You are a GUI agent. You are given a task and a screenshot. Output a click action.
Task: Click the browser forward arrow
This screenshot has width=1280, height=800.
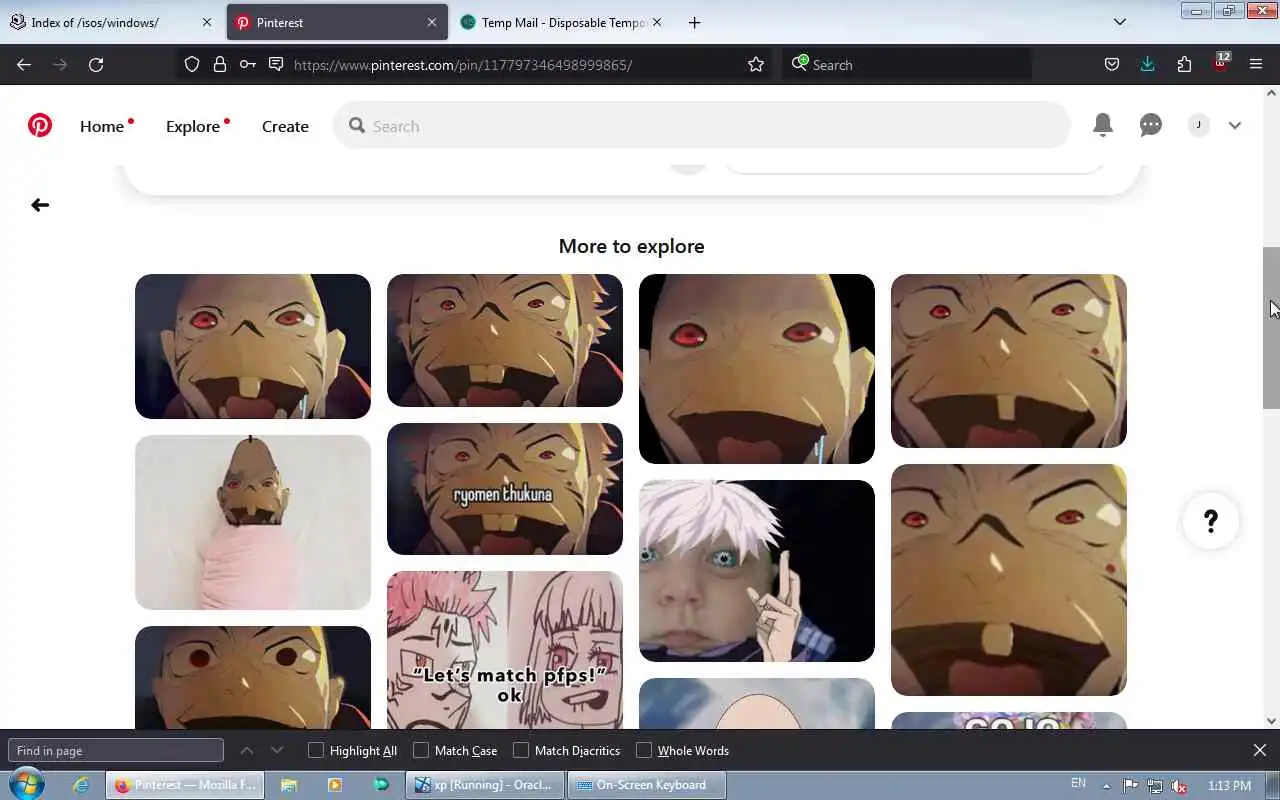pyautogui.click(x=60, y=64)
